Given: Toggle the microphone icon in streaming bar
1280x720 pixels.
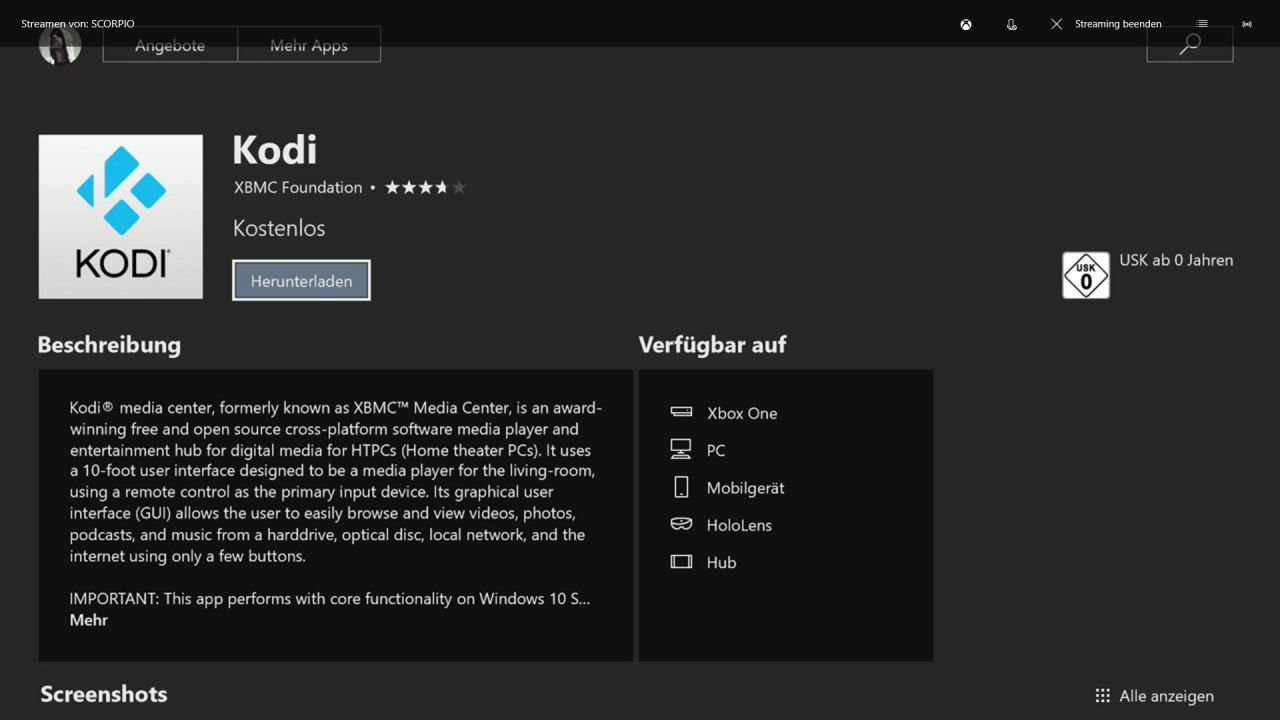Looking at the screenshot, I should [1012, 24].
